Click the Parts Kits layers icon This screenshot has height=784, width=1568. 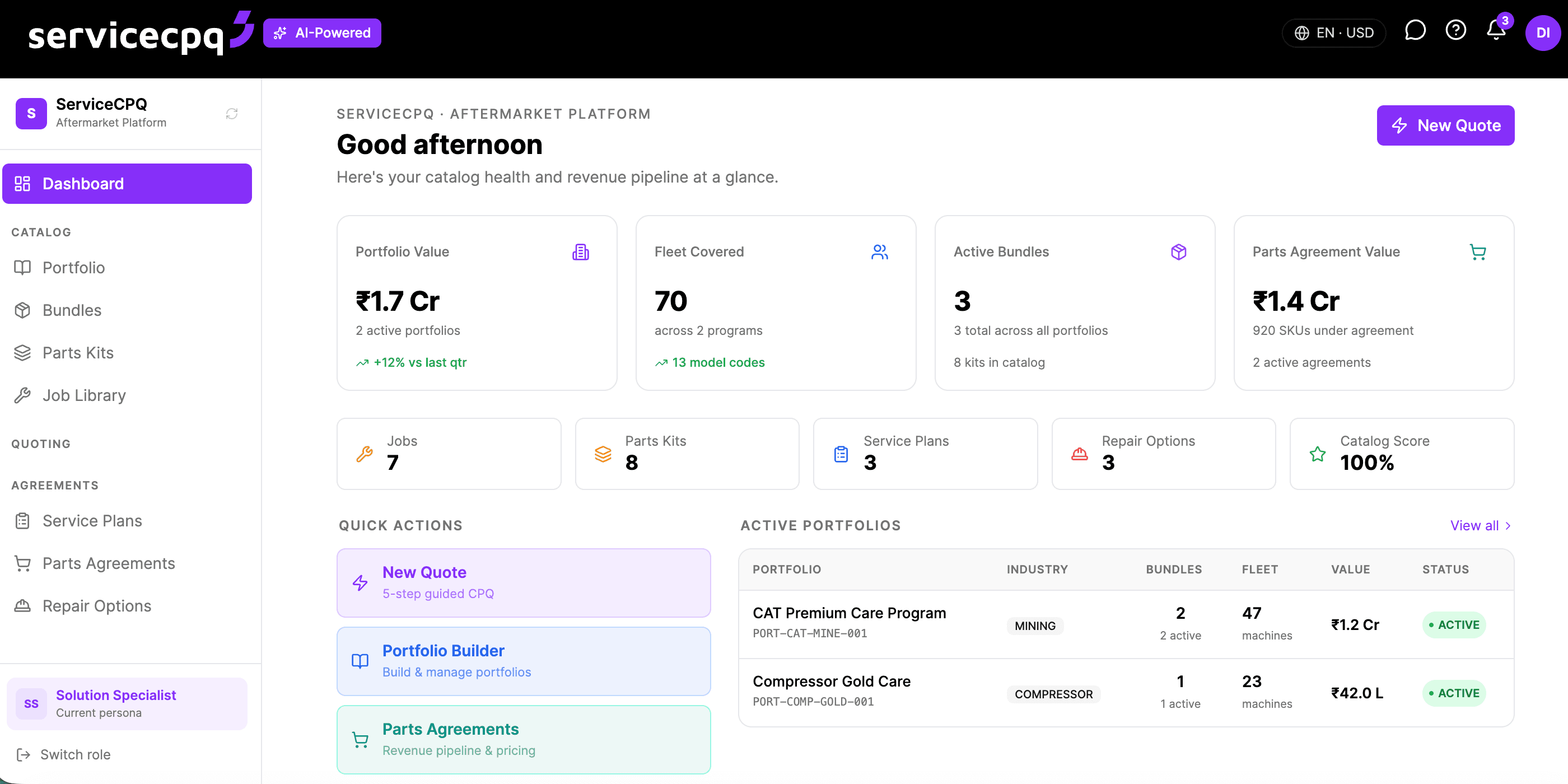coord(603,454)
